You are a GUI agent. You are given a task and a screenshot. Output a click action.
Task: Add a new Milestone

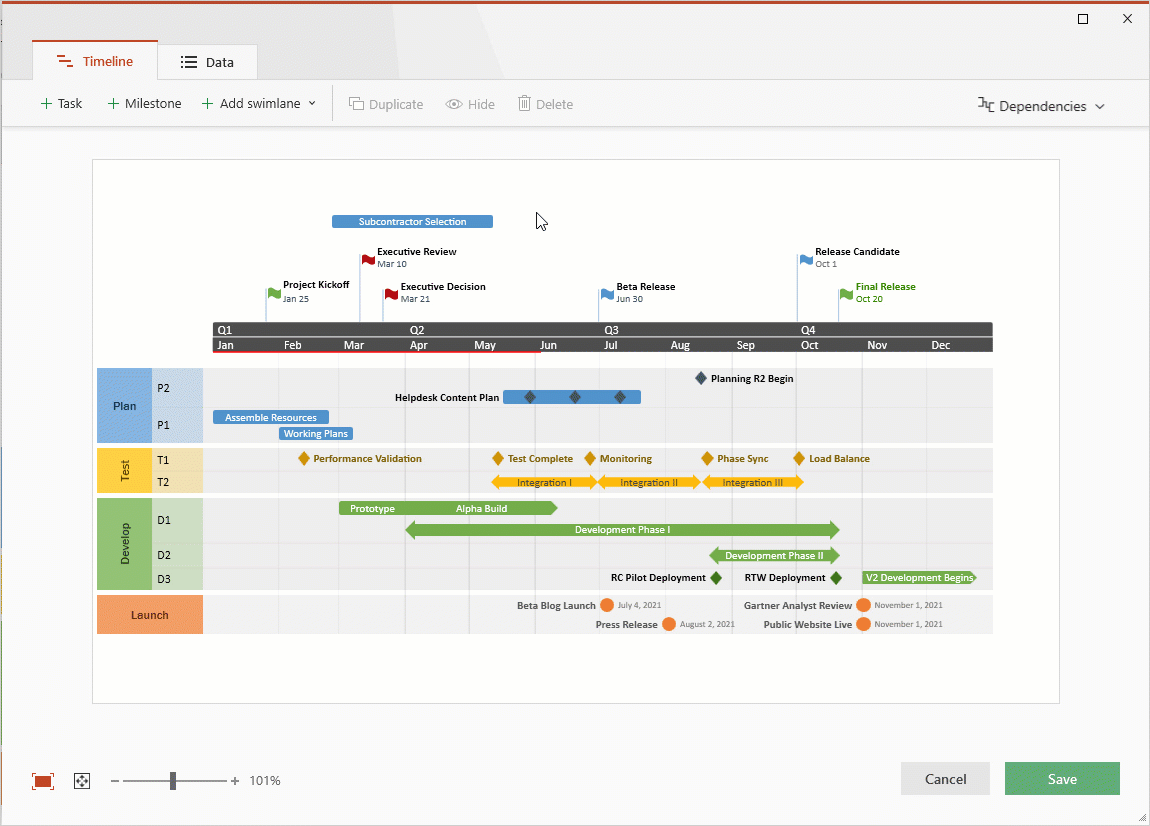click(x=143, y=103)
